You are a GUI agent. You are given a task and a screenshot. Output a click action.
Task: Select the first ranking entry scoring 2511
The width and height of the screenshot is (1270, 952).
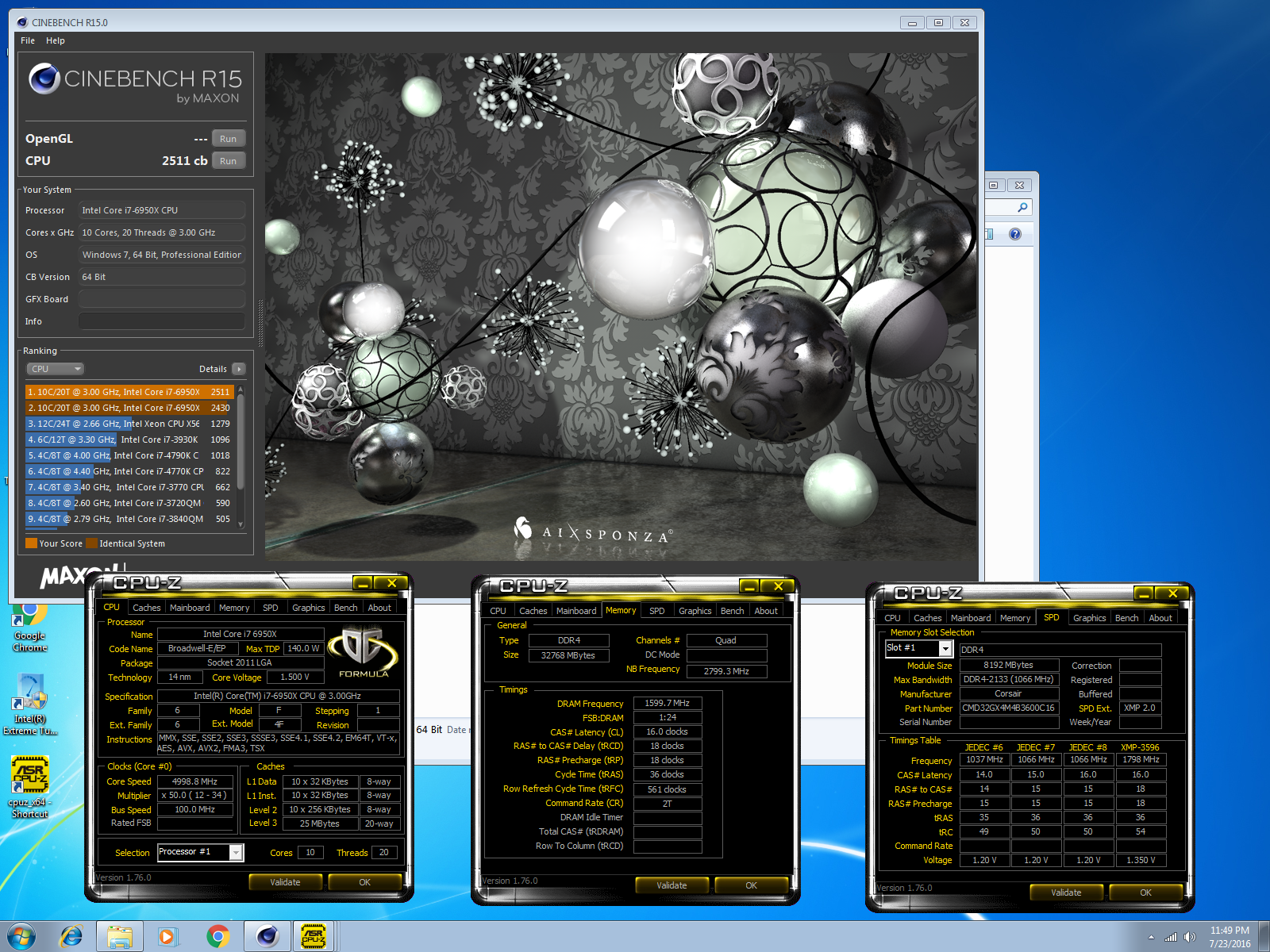[x=129, y=392]
